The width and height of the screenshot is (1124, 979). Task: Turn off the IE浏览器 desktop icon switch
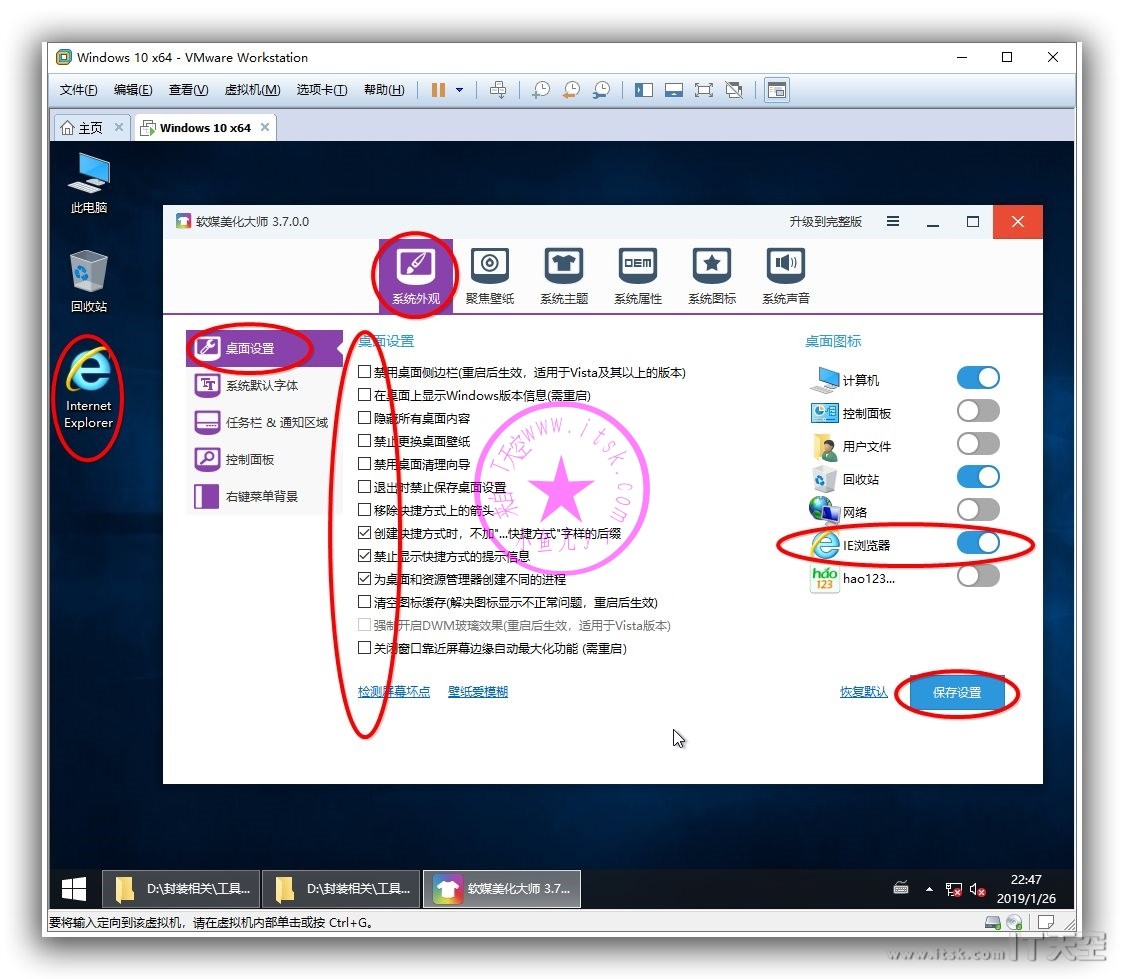(x=978, y=543)
